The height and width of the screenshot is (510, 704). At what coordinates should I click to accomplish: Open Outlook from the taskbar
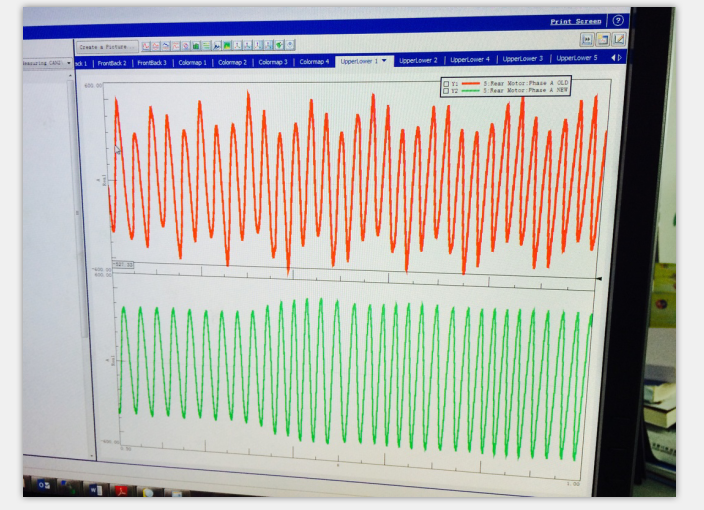44,485
